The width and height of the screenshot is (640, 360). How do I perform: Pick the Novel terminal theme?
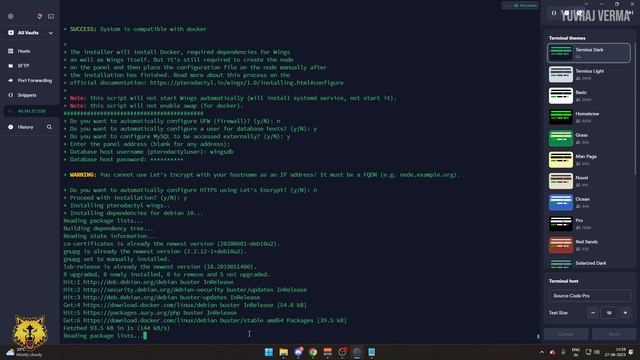[589, 181]
